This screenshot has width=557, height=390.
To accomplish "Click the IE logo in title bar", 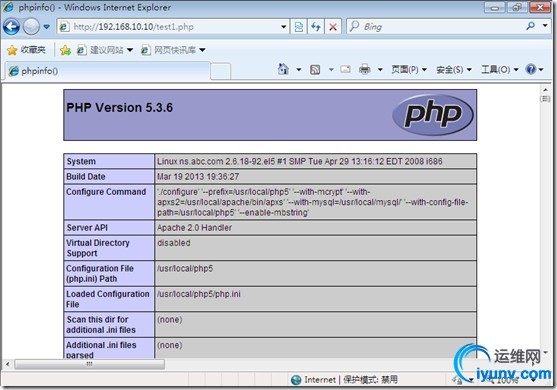I will click(x=8, y=7).
